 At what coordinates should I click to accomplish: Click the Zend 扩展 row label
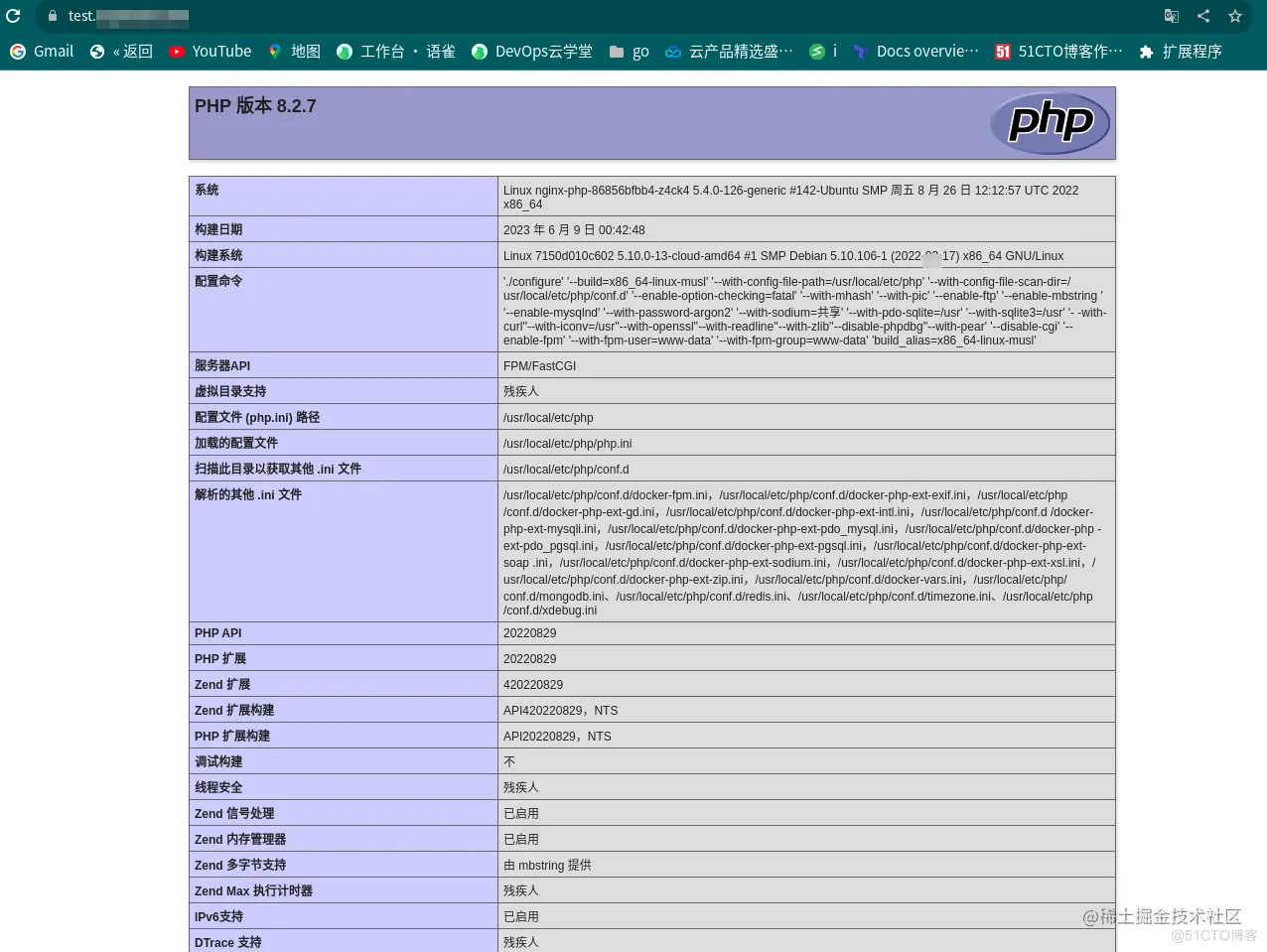pos(222,685)
